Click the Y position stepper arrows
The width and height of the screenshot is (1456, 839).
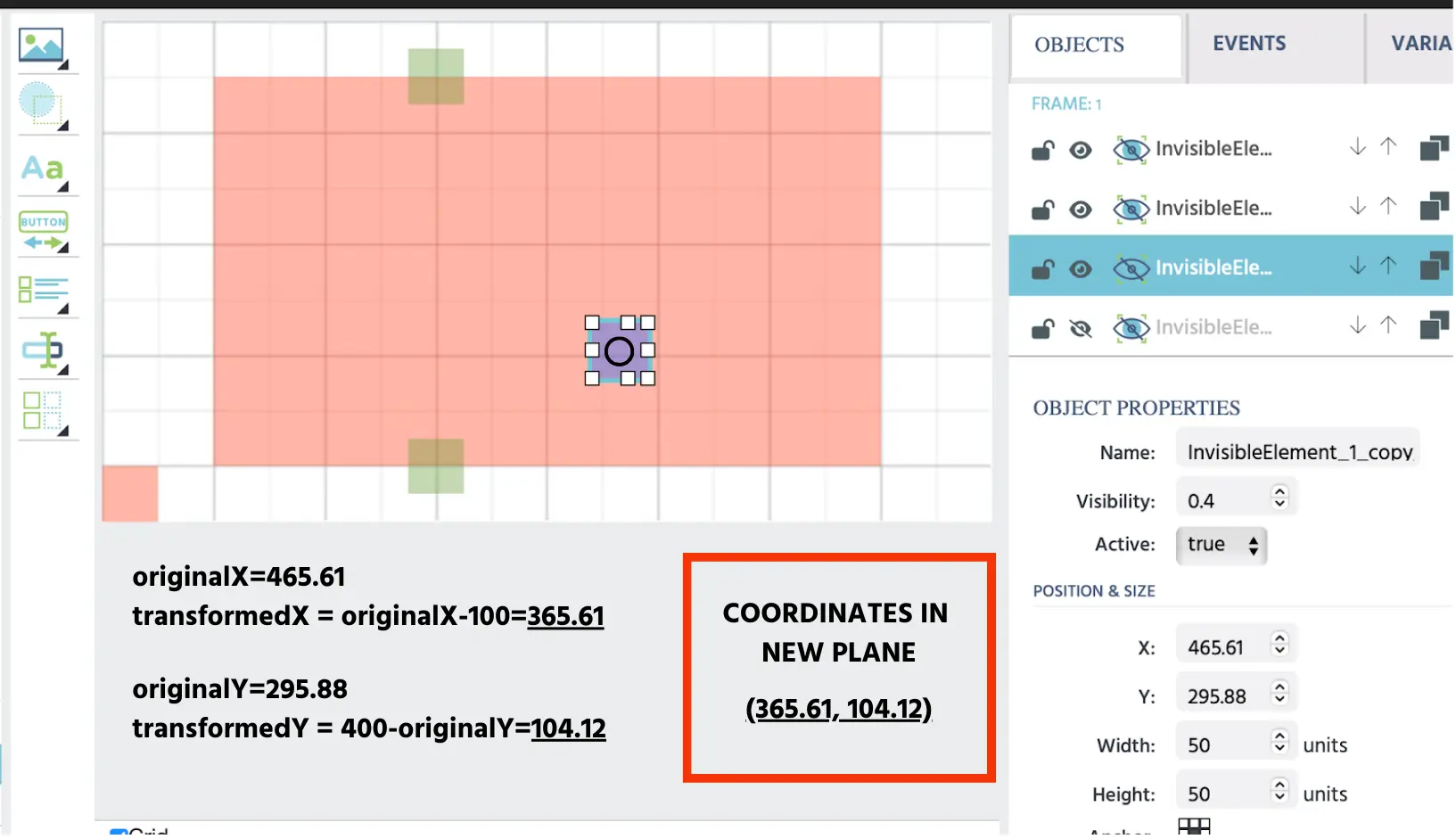coord(1279,693)
